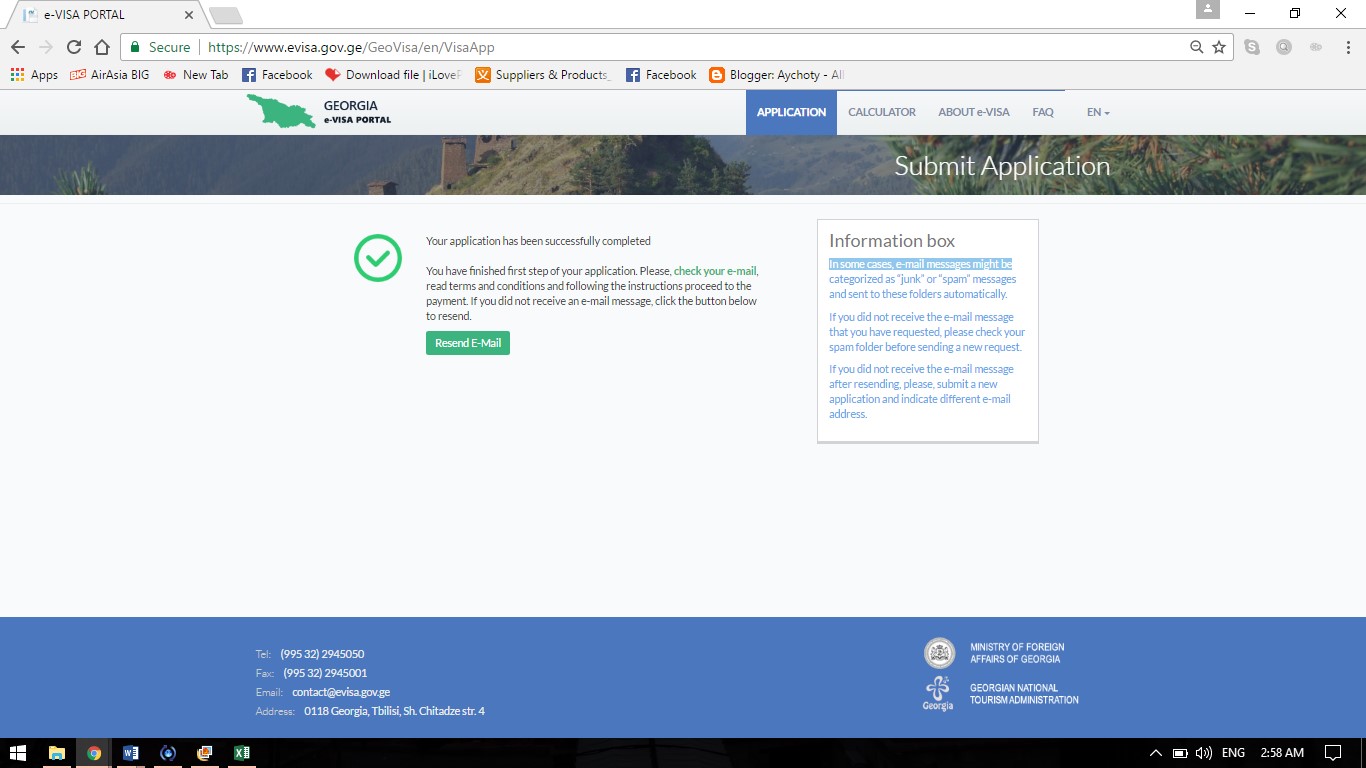The image size is (1366, 768).
Task: Open the Apps grid bookmark
Action: pyautogui.click(x=34, y=75)
